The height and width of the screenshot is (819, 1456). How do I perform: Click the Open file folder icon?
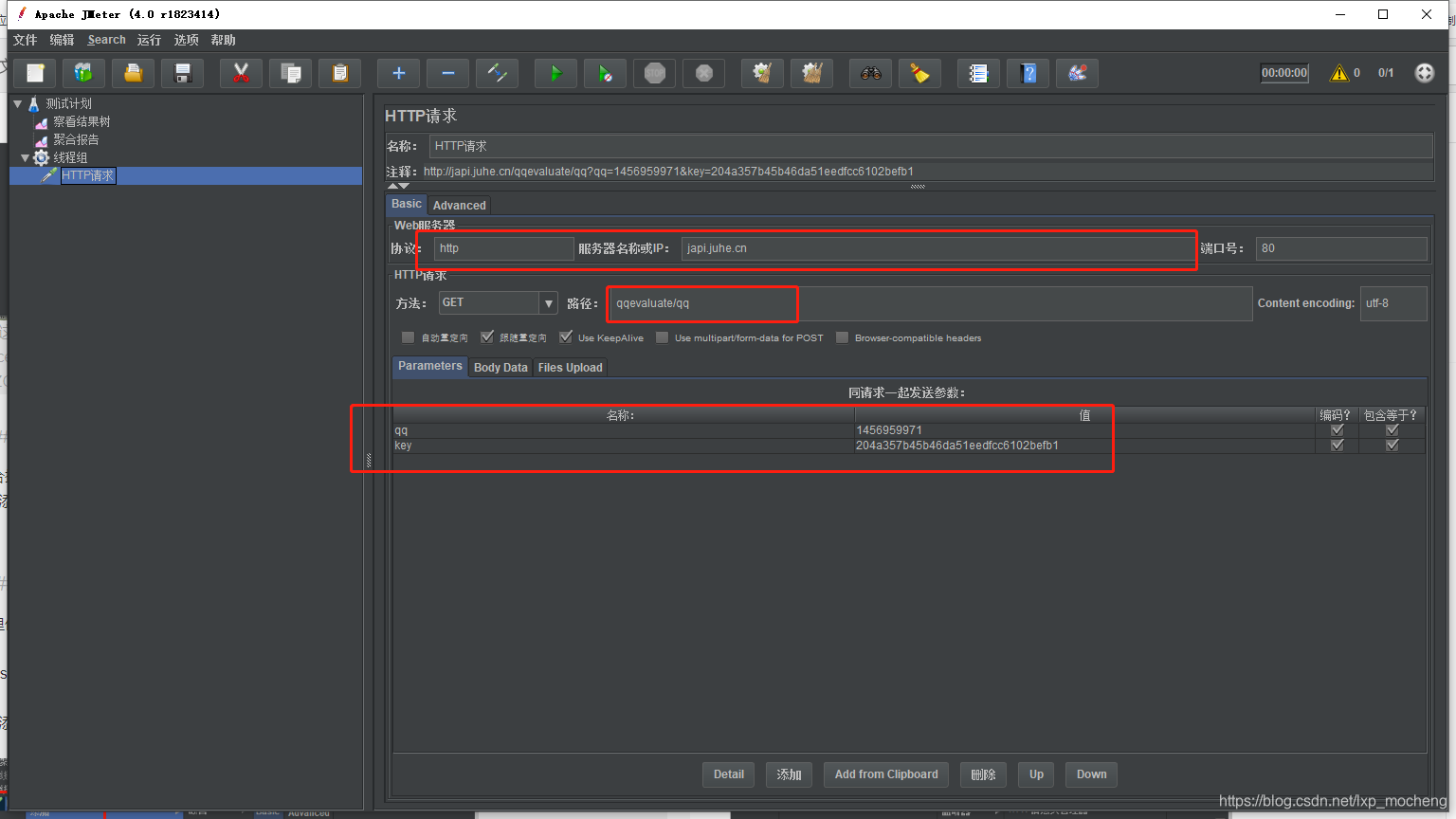(x=134, y=73)
